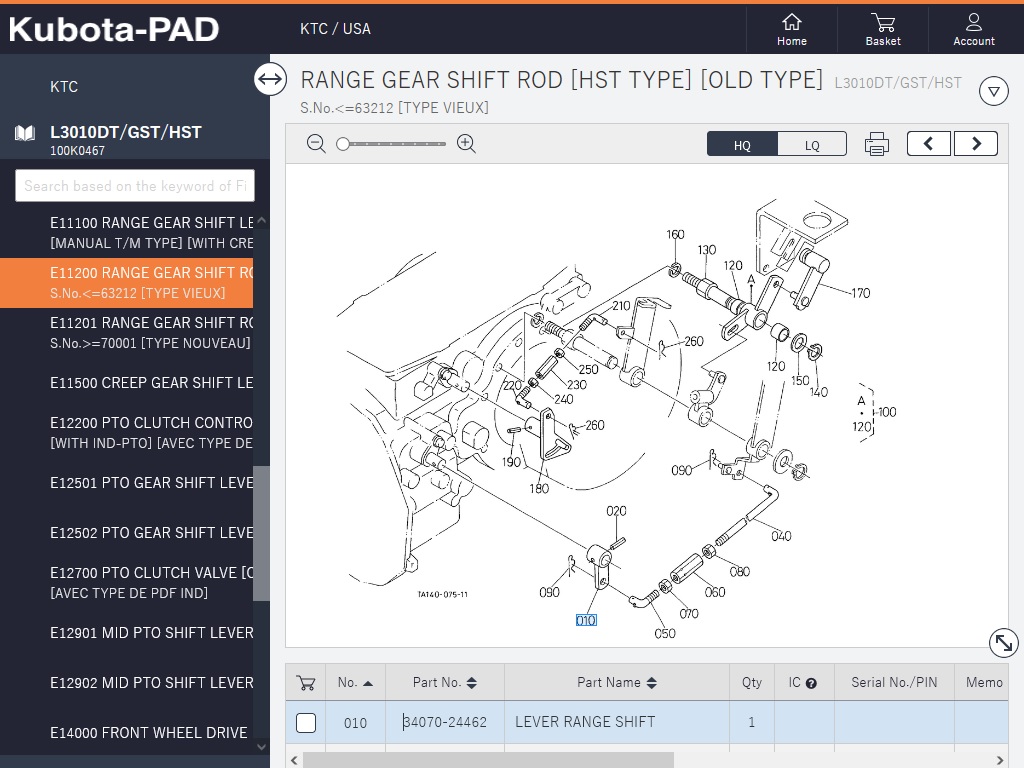Collapse sidebar with double-arrow button
This screenshot has width=1024, height=768.
point(270,79)
